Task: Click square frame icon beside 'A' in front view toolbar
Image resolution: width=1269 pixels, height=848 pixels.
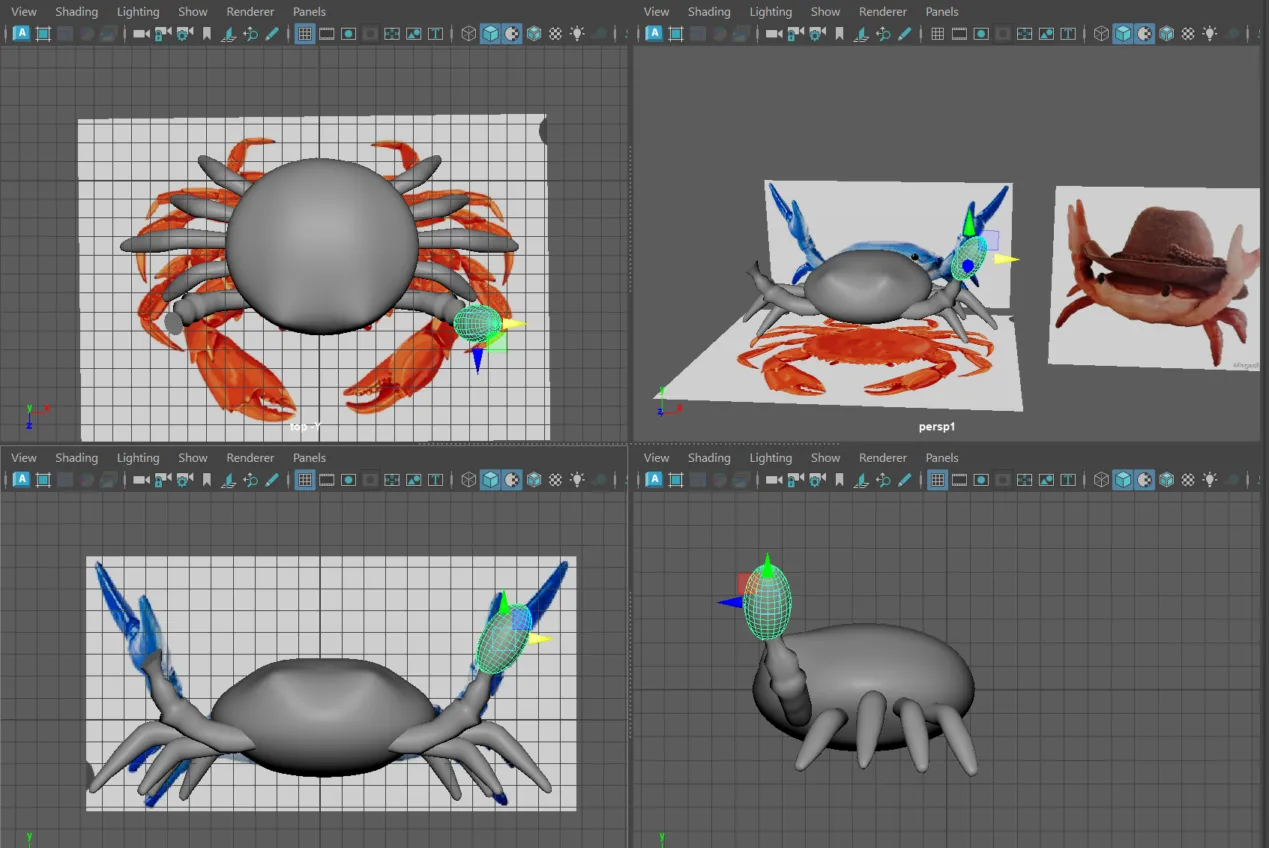Action: [43, 480]
